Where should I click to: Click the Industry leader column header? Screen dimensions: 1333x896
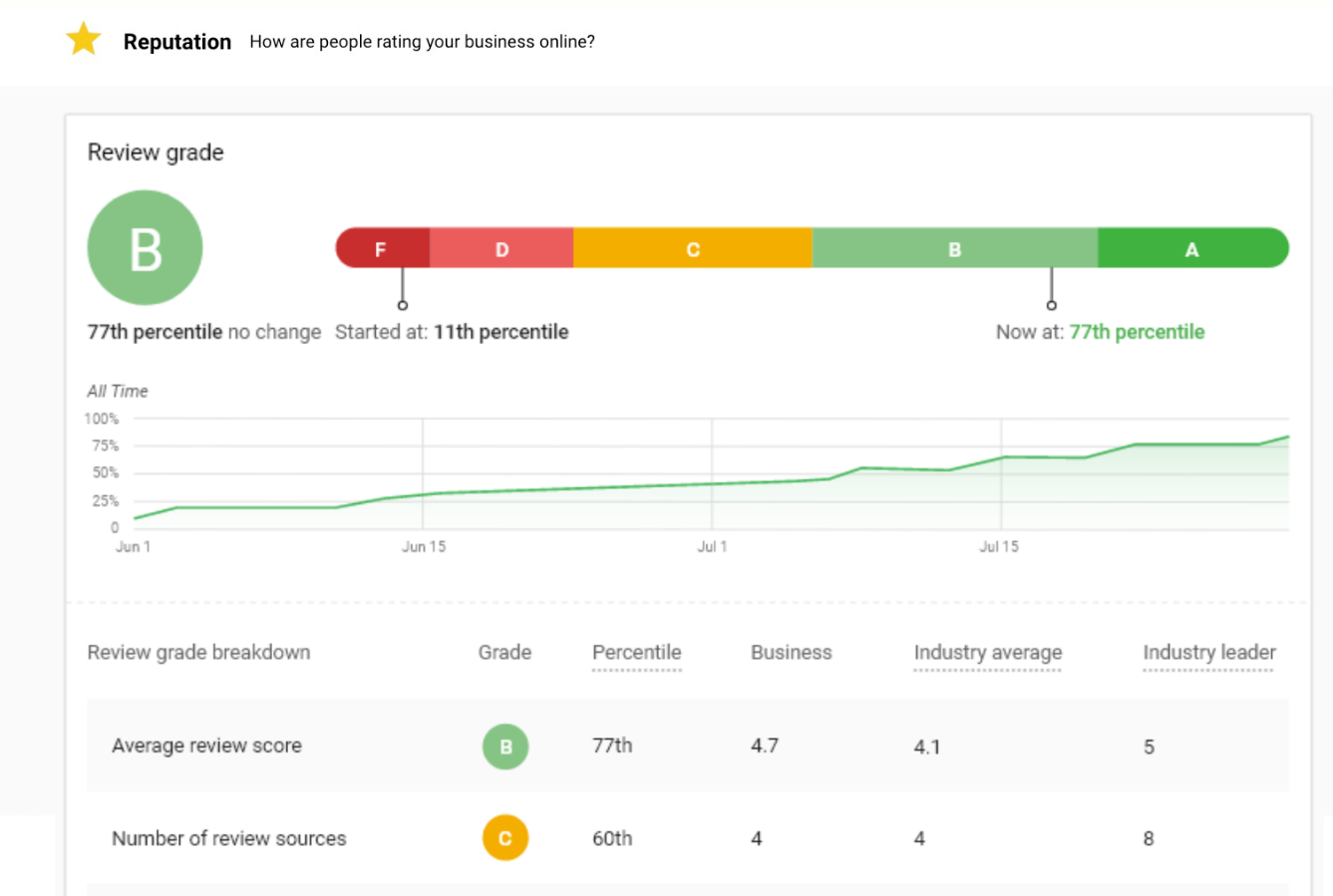click(1208, 653)
